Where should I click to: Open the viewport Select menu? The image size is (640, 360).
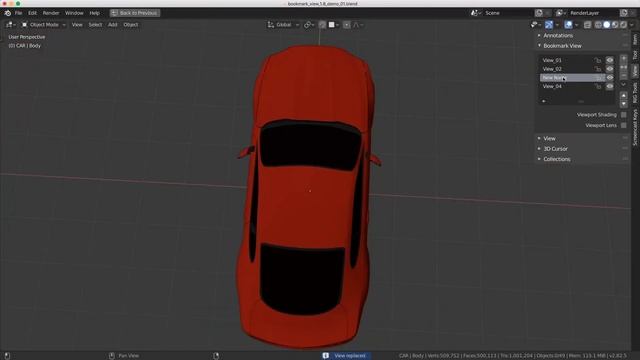95,25
